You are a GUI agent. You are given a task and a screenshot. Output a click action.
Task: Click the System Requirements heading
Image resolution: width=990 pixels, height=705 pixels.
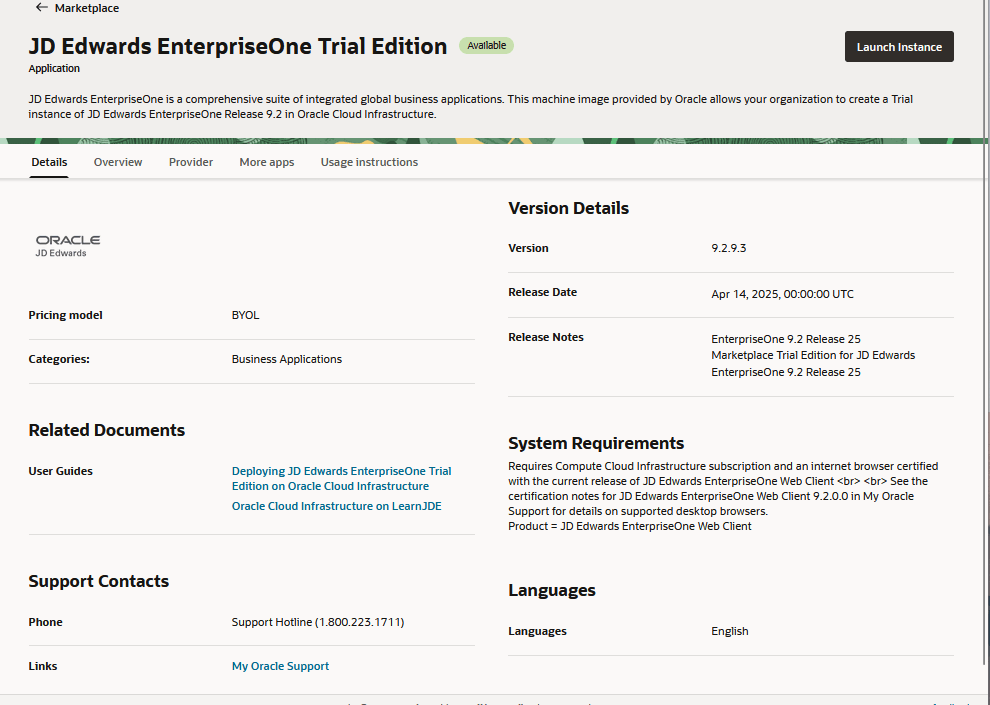(596, 443)
